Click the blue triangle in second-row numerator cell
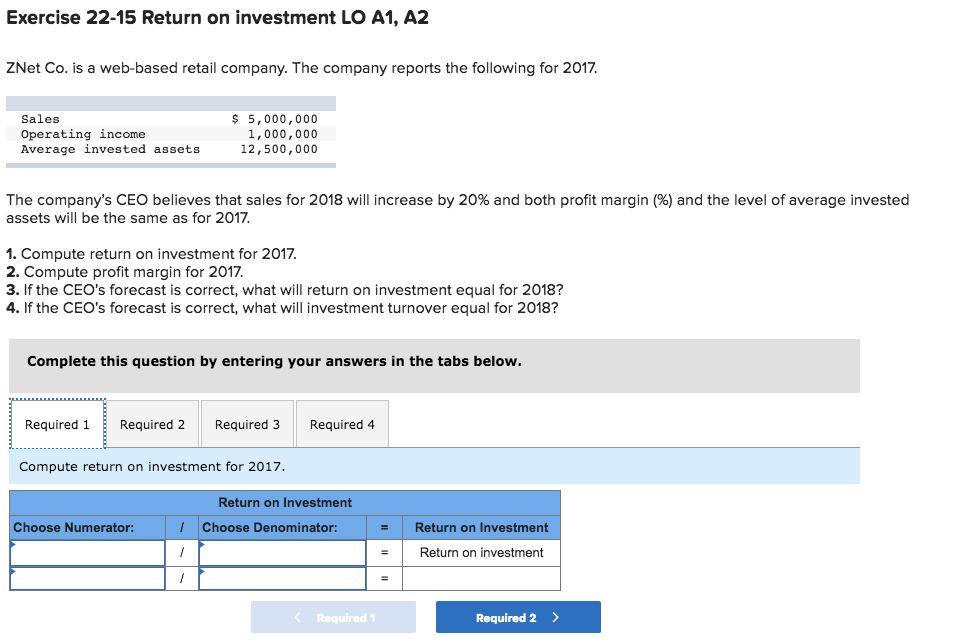The image size is (976, 642). 13,571
